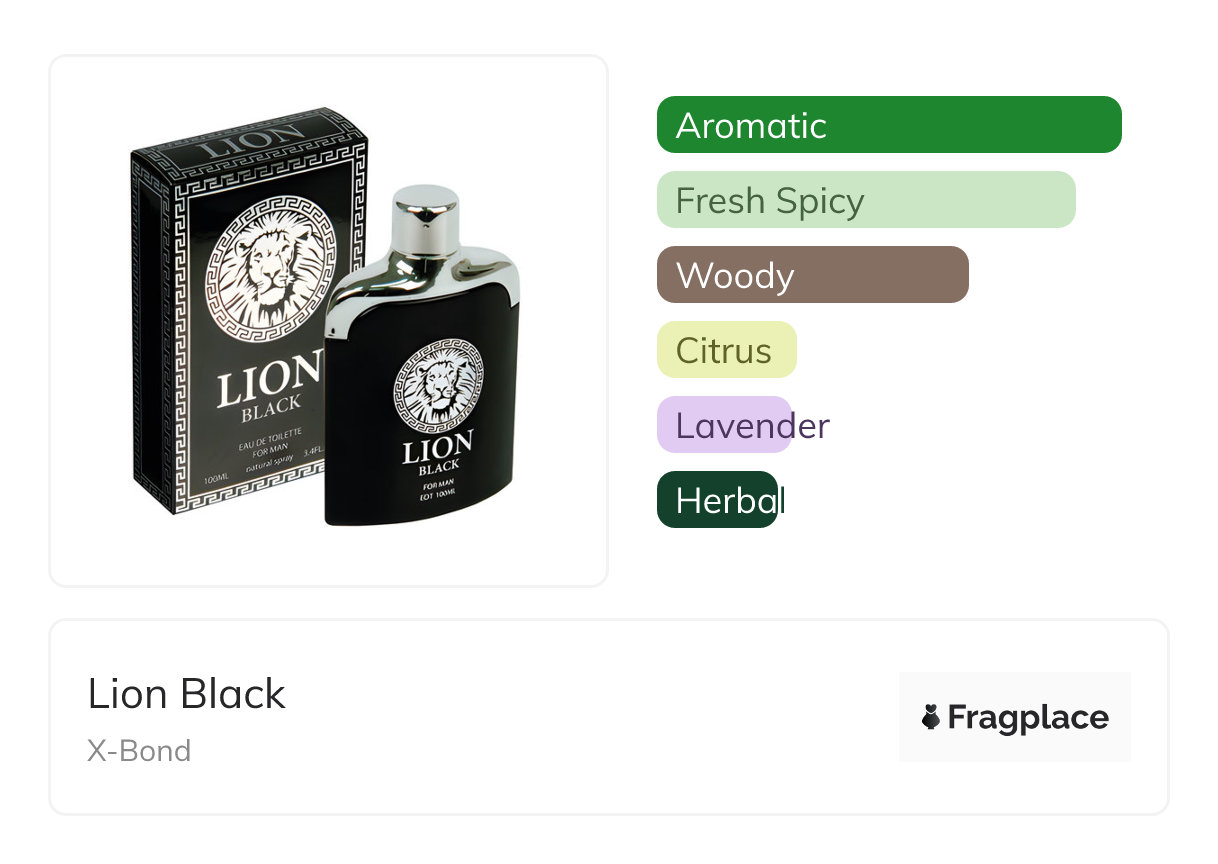
Task: Open the X-Bond brand link
Action: tap(139, 751)
